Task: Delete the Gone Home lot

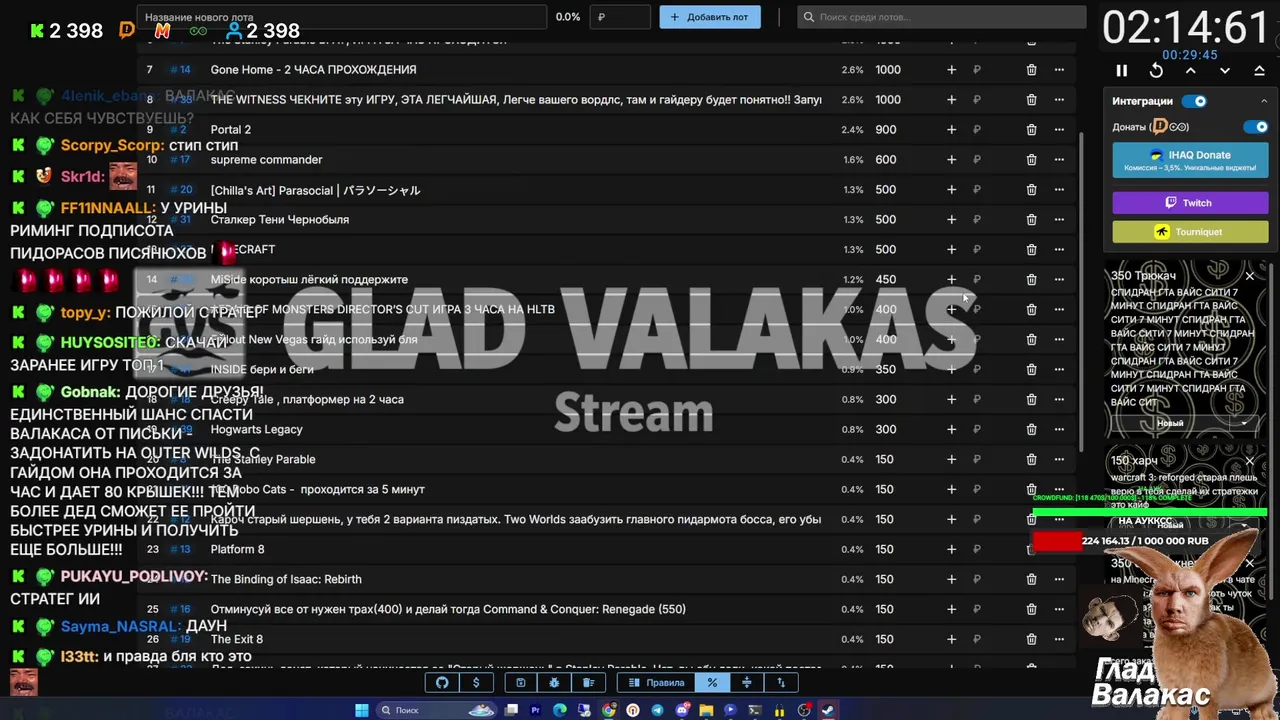Action: click(1031, 70)
